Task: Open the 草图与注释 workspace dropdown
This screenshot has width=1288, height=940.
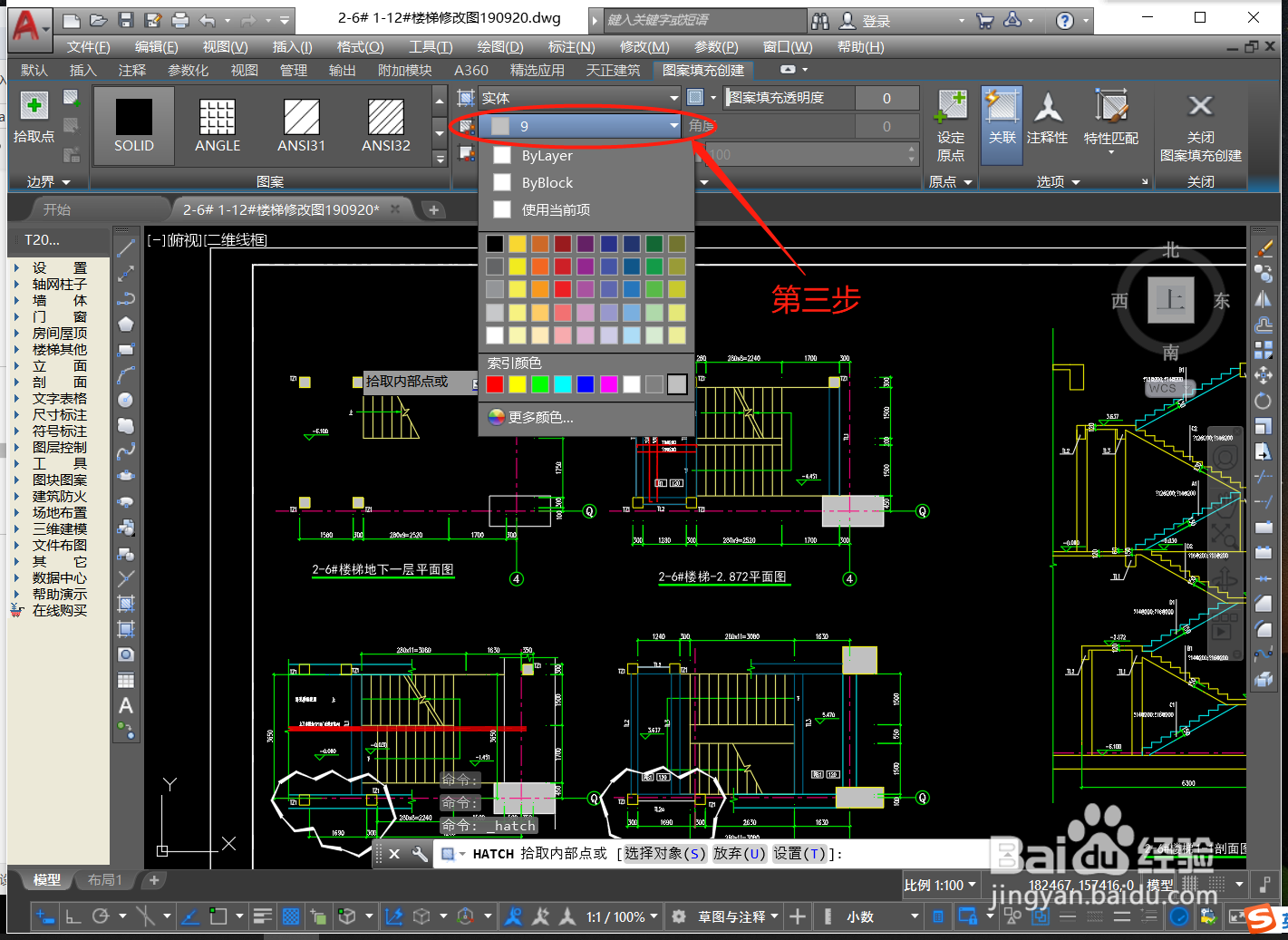Action: [738, 917]
